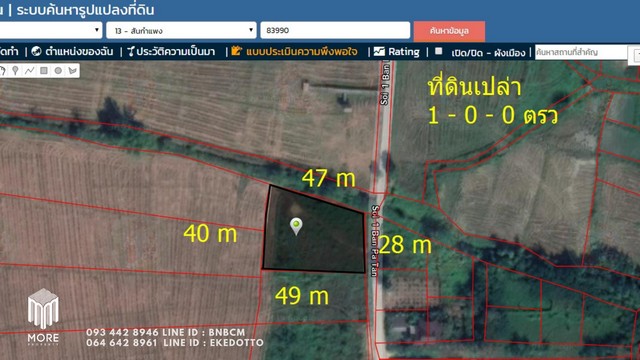This screenshot has height=360, width=640.
Task: Click the globe icon for ตำแหน่งของฉัน
Action: coord(36,51)
